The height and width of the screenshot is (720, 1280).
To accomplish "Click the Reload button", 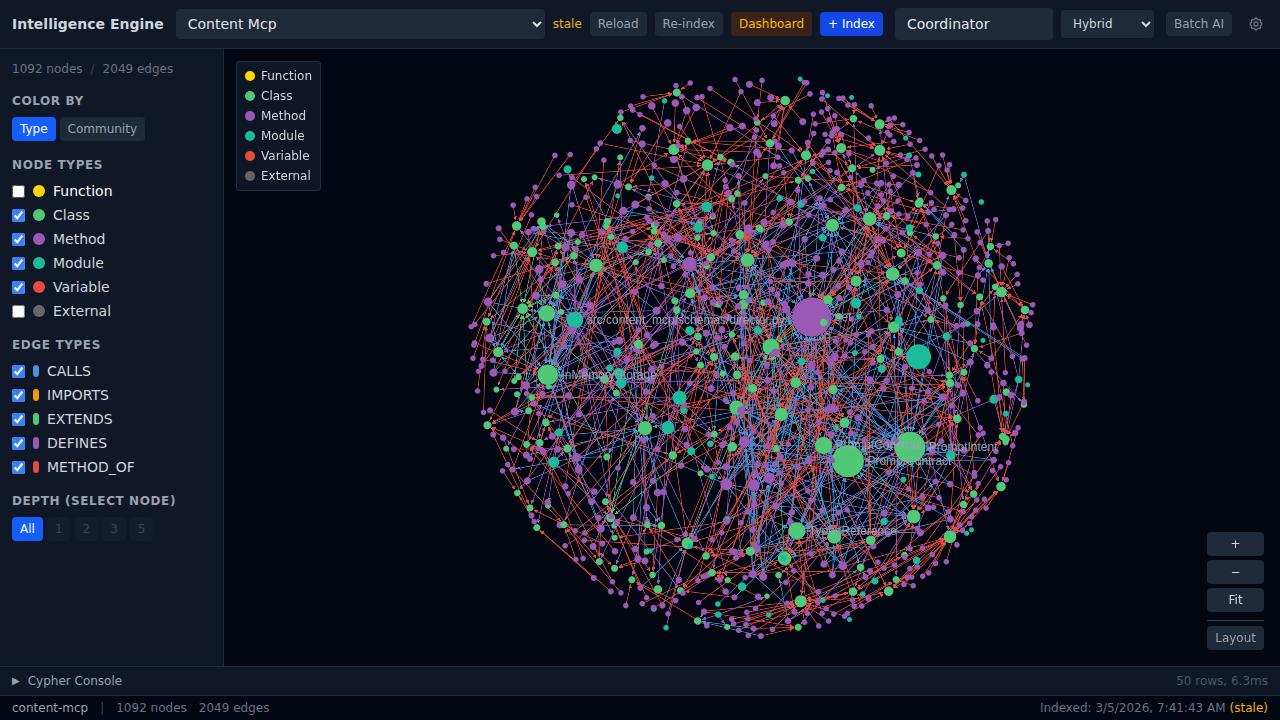I will click(x=617, y=23).
